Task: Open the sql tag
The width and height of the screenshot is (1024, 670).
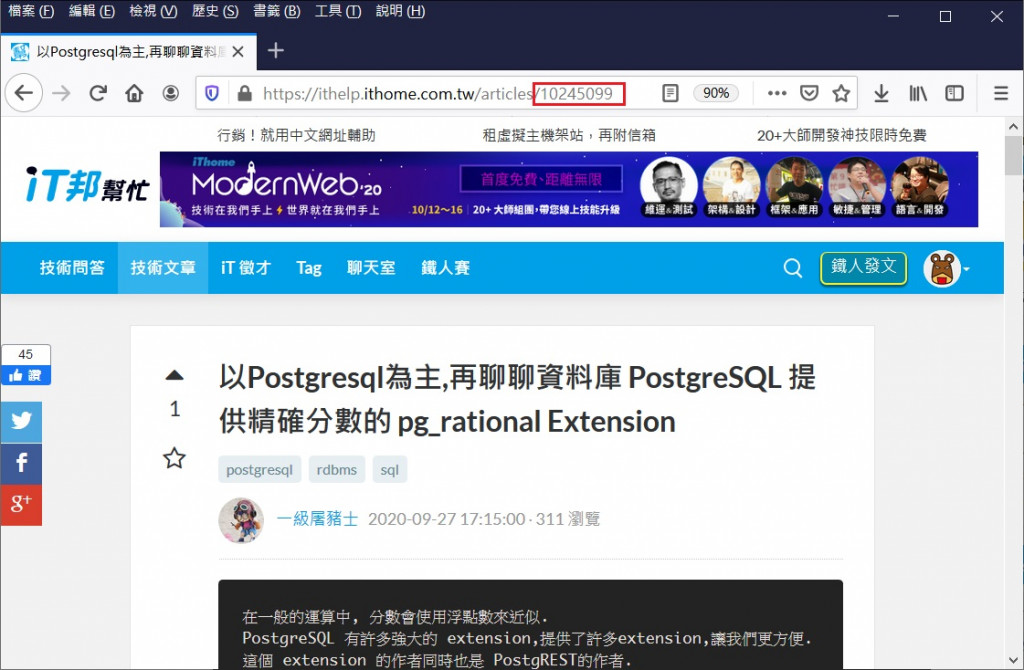Action: (390, 470)
